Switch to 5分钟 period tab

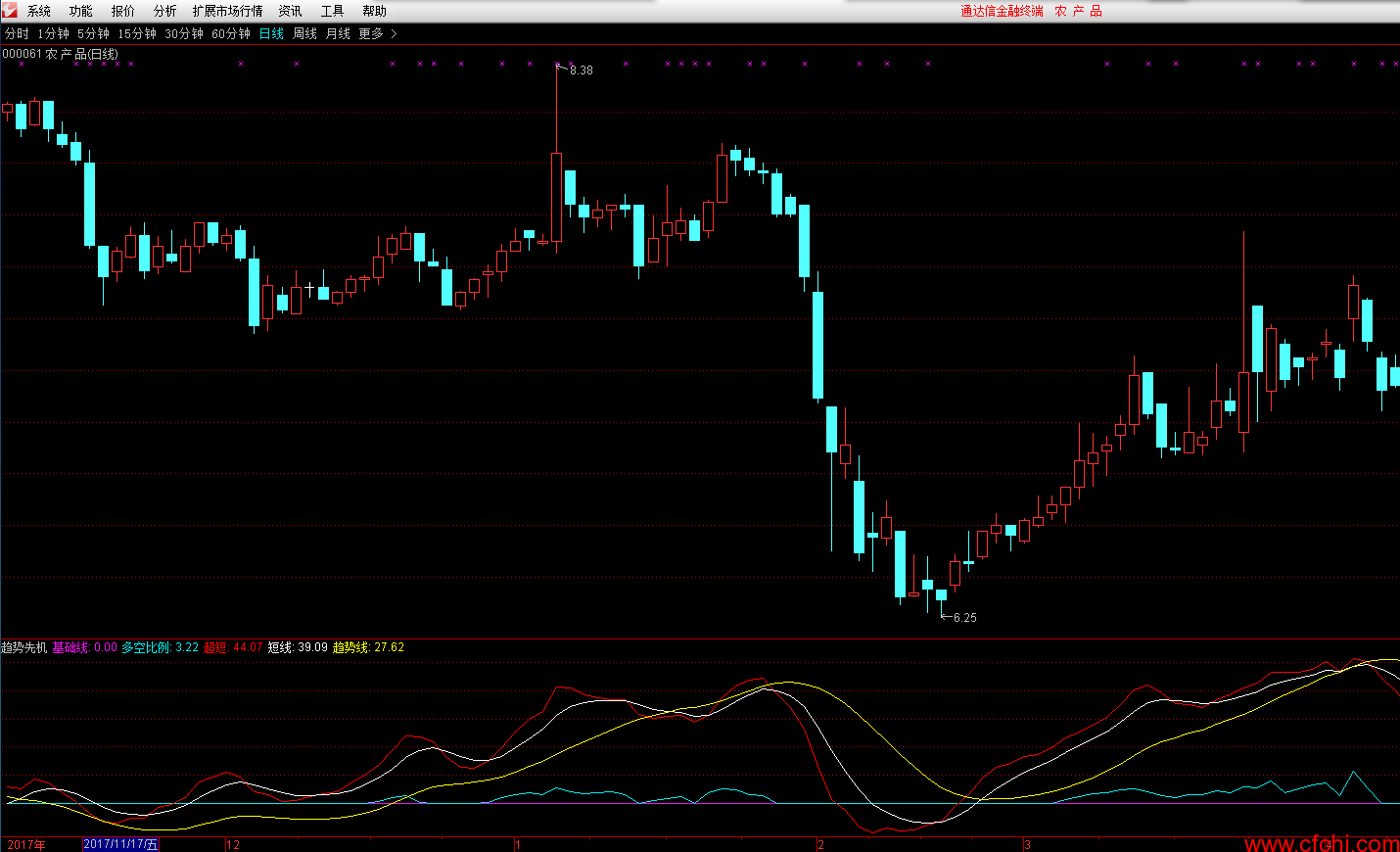point(94,33)
